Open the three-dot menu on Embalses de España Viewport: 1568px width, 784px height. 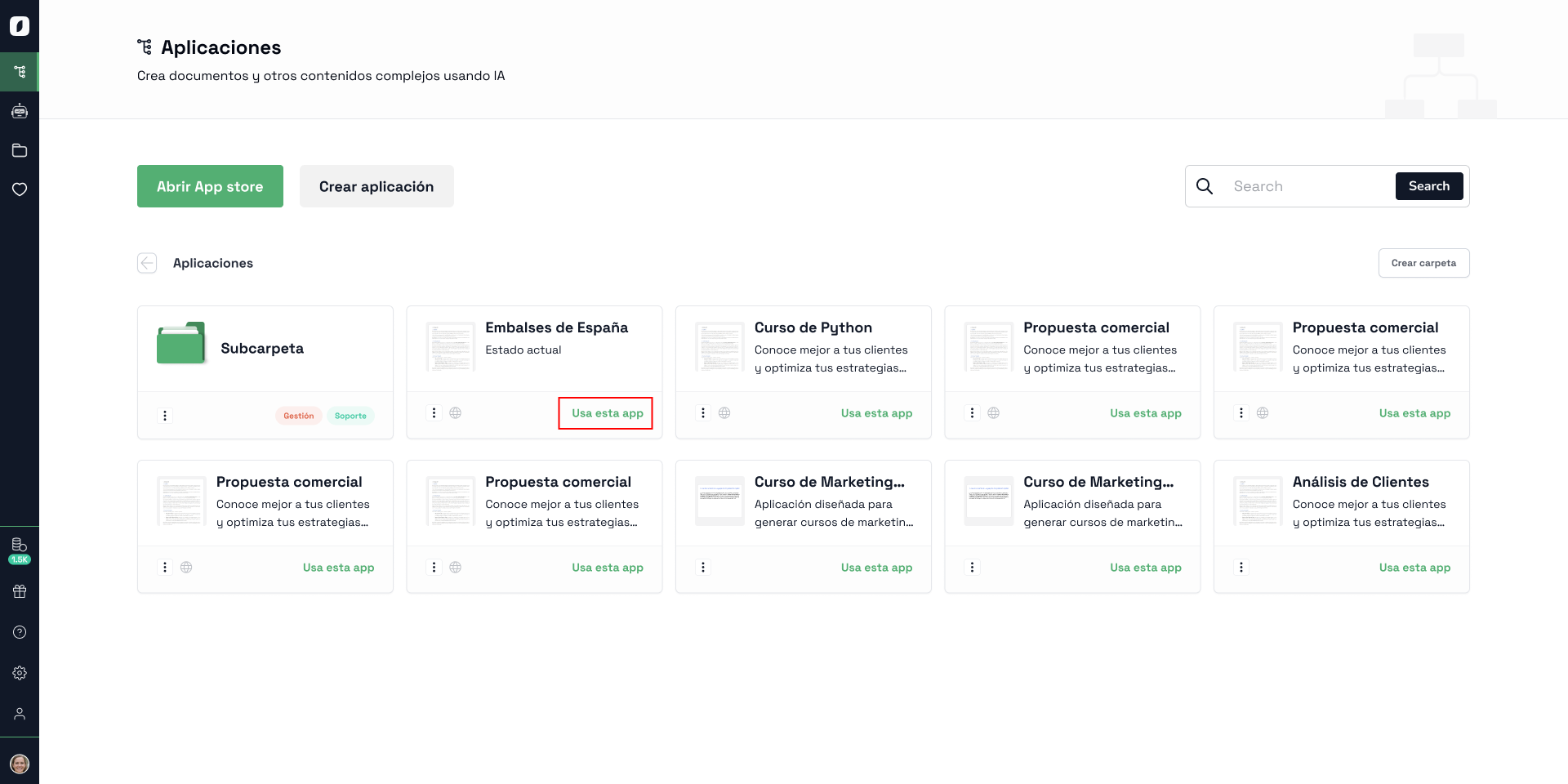tap(434, 413)
